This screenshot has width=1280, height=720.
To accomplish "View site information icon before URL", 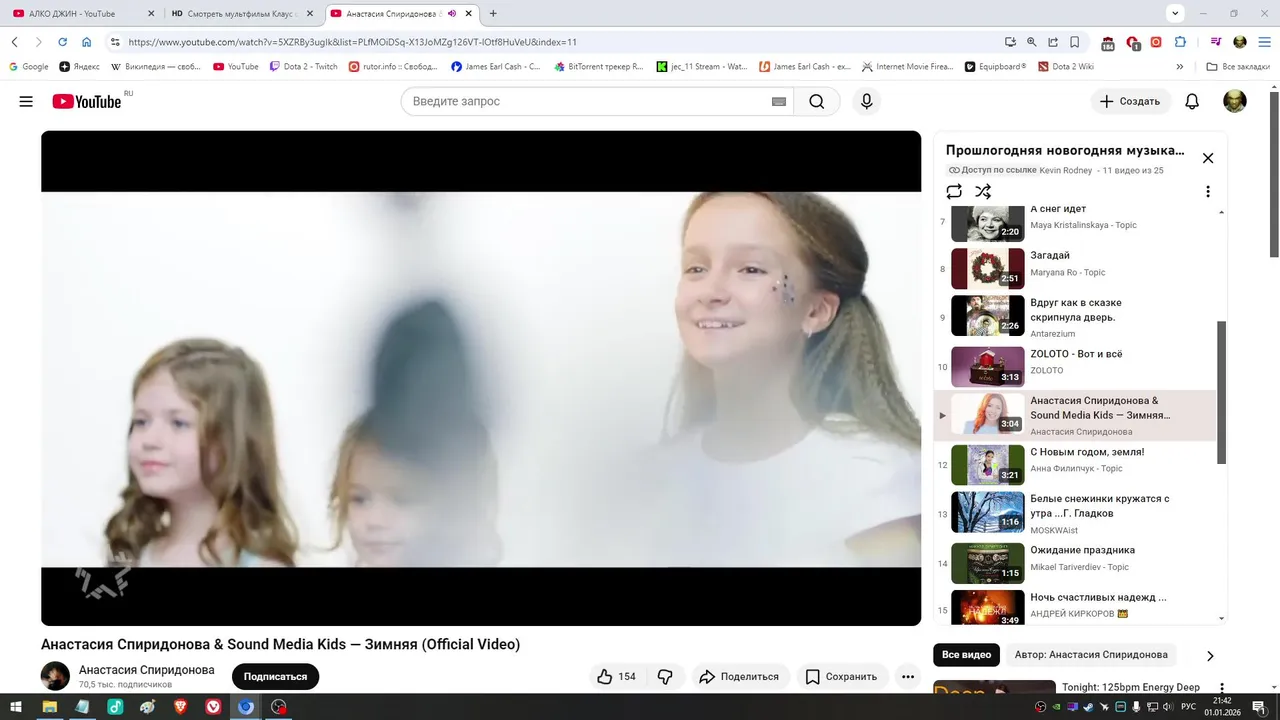I will [115, 42].
